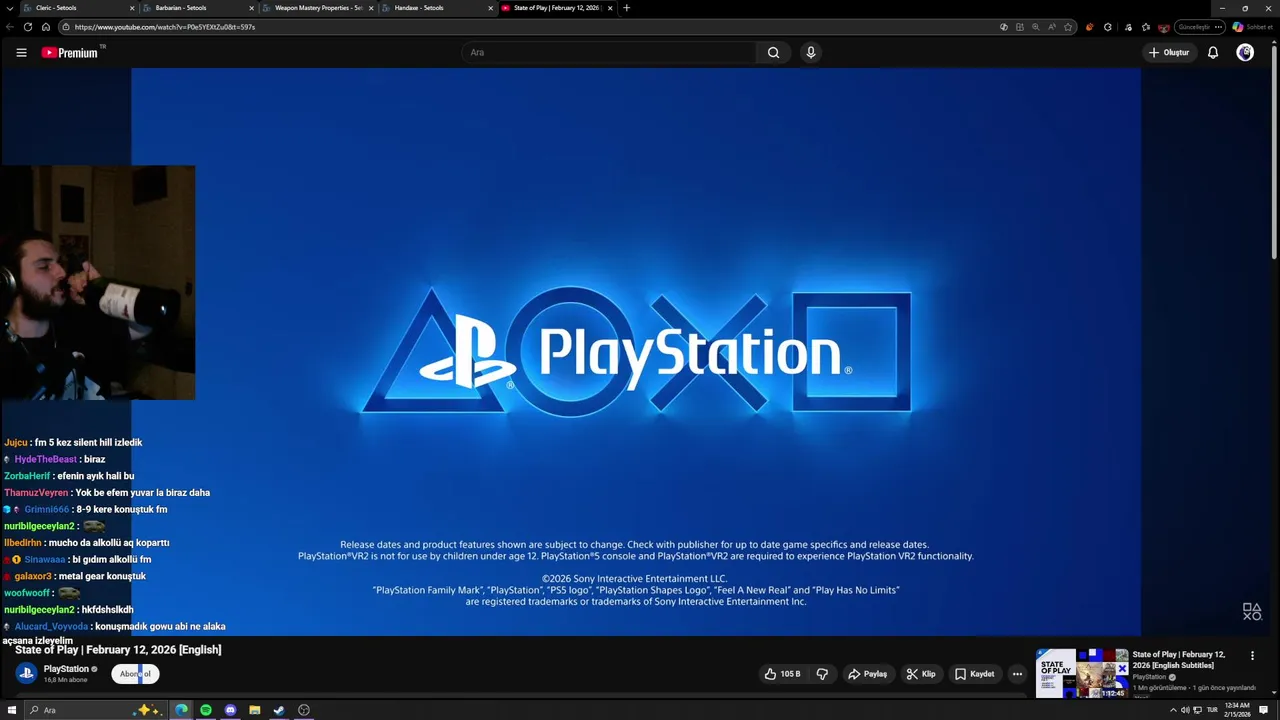Image resolution: width=1280 pixels, height=720 pixels.
Task: Open Discord from the taskbar
Action: pyautogui.click(x=230, y=710)
